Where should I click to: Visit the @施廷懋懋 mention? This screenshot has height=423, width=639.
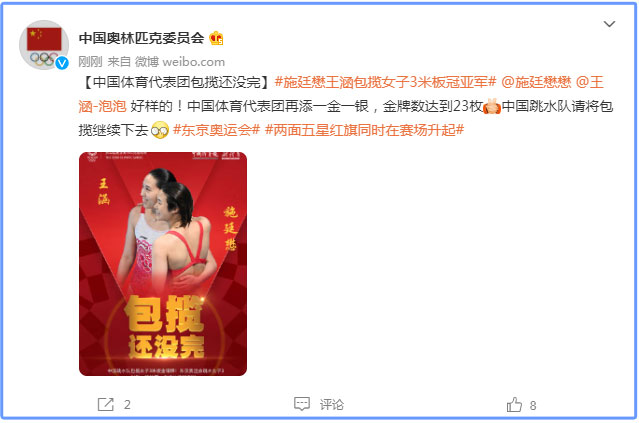point(536,82)
